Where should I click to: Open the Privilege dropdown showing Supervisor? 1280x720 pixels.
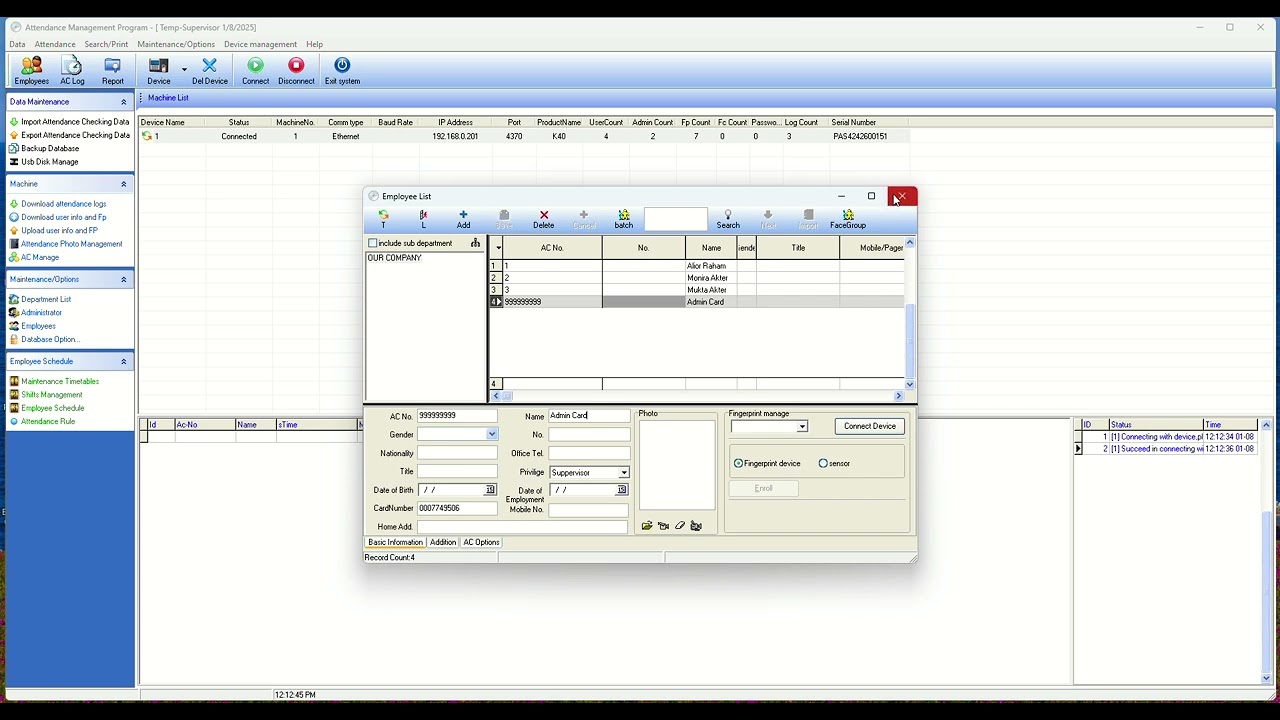click(623, 473)
